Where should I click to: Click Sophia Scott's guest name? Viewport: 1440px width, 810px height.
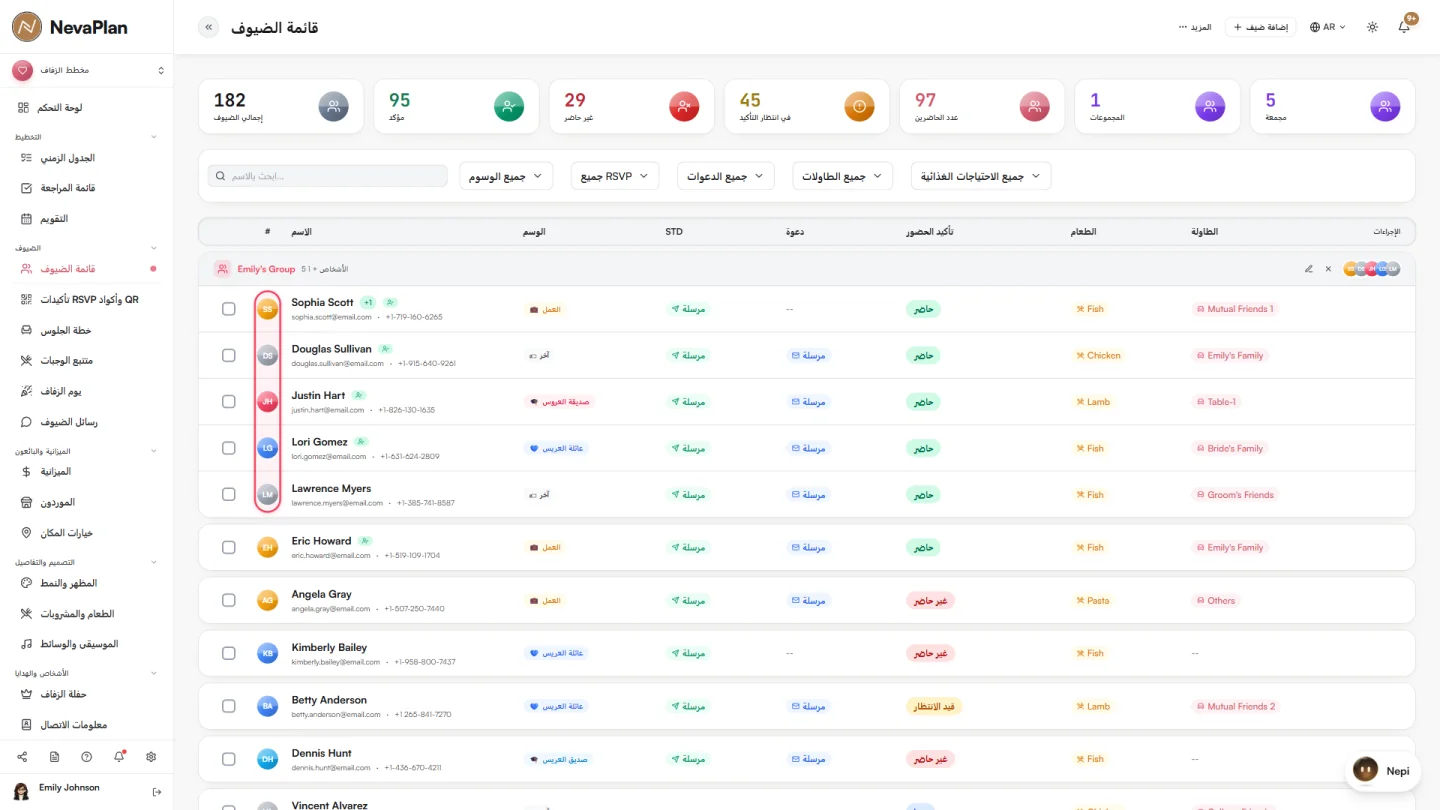pos(322,302)
